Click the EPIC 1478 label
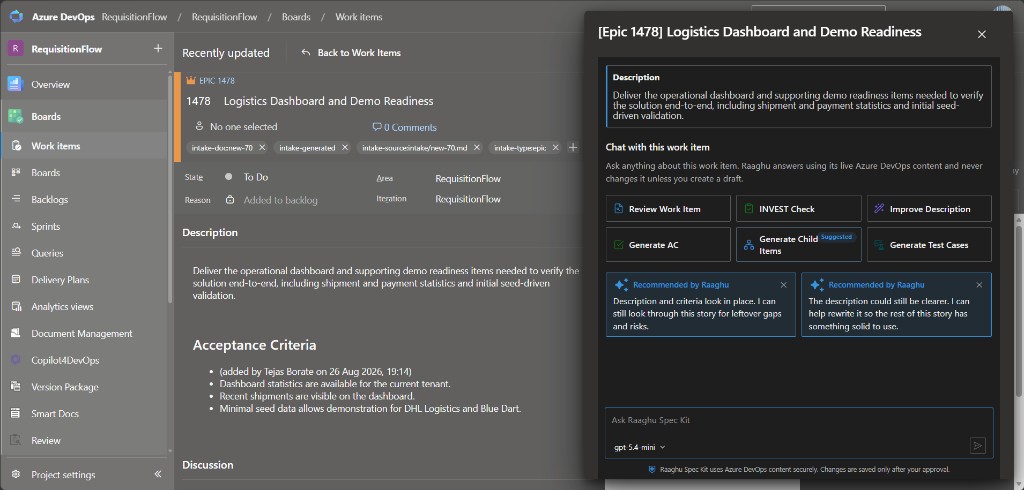This screenshot has width=1024, height=490. tap(216, 81)
